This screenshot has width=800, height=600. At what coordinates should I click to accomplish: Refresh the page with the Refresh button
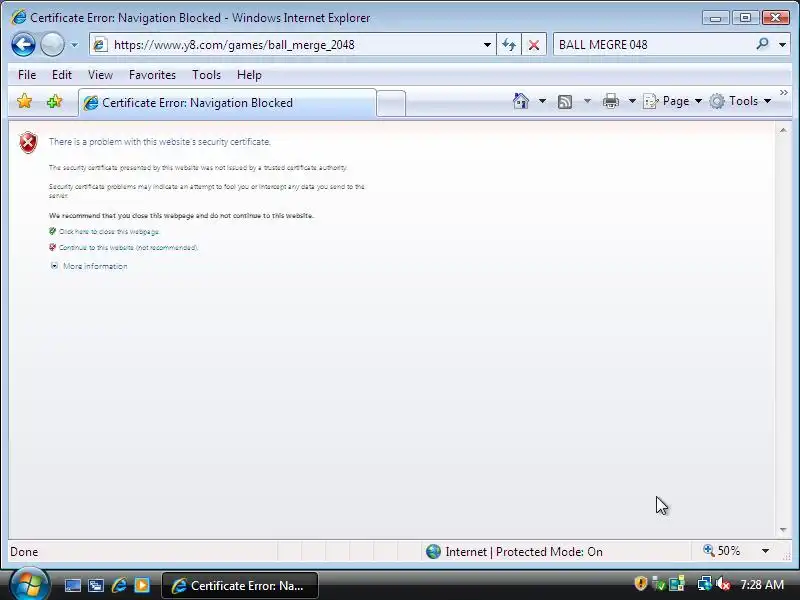[x=509, y=45]
